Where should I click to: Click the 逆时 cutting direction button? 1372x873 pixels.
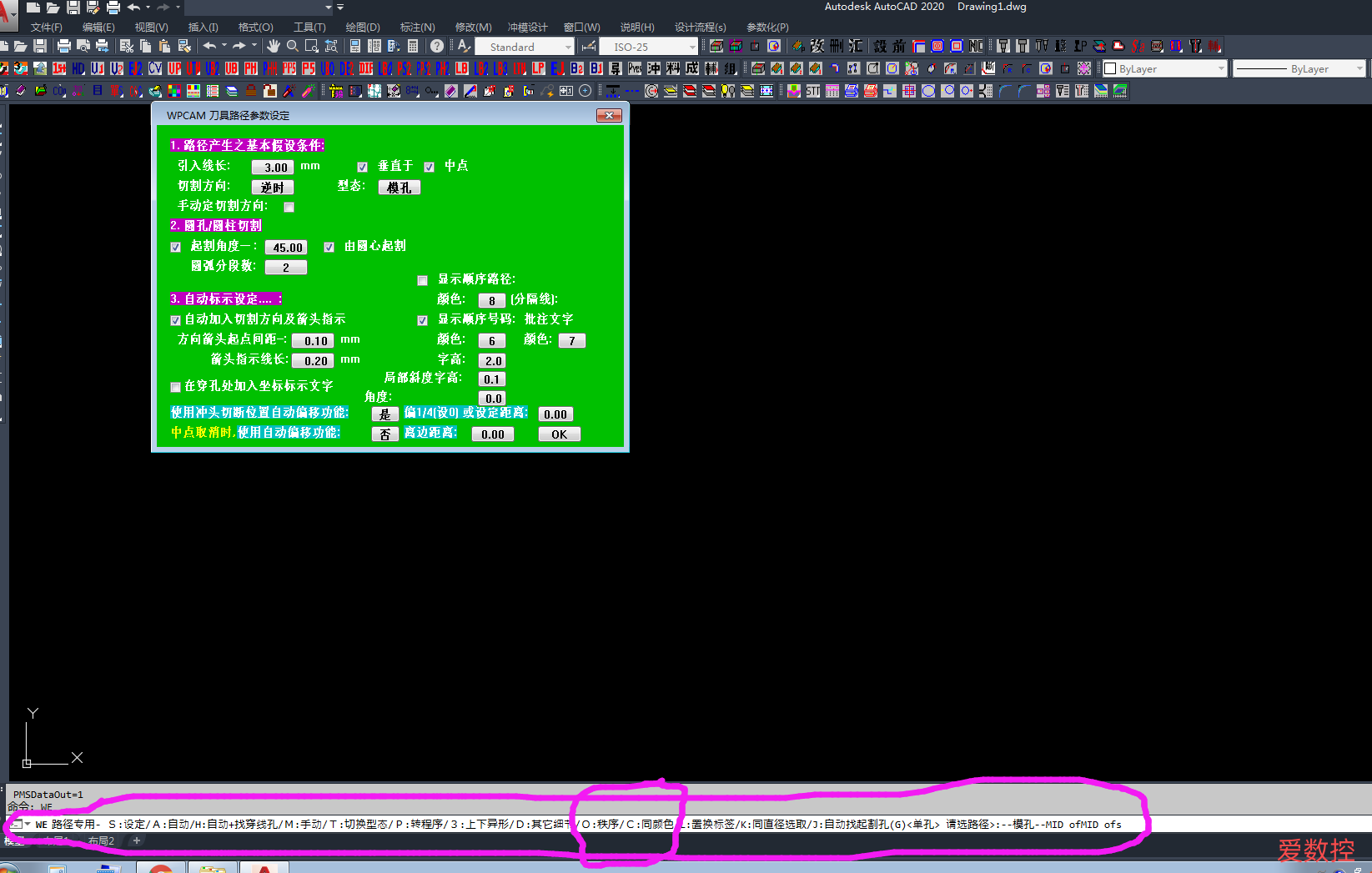coord(273,188)
